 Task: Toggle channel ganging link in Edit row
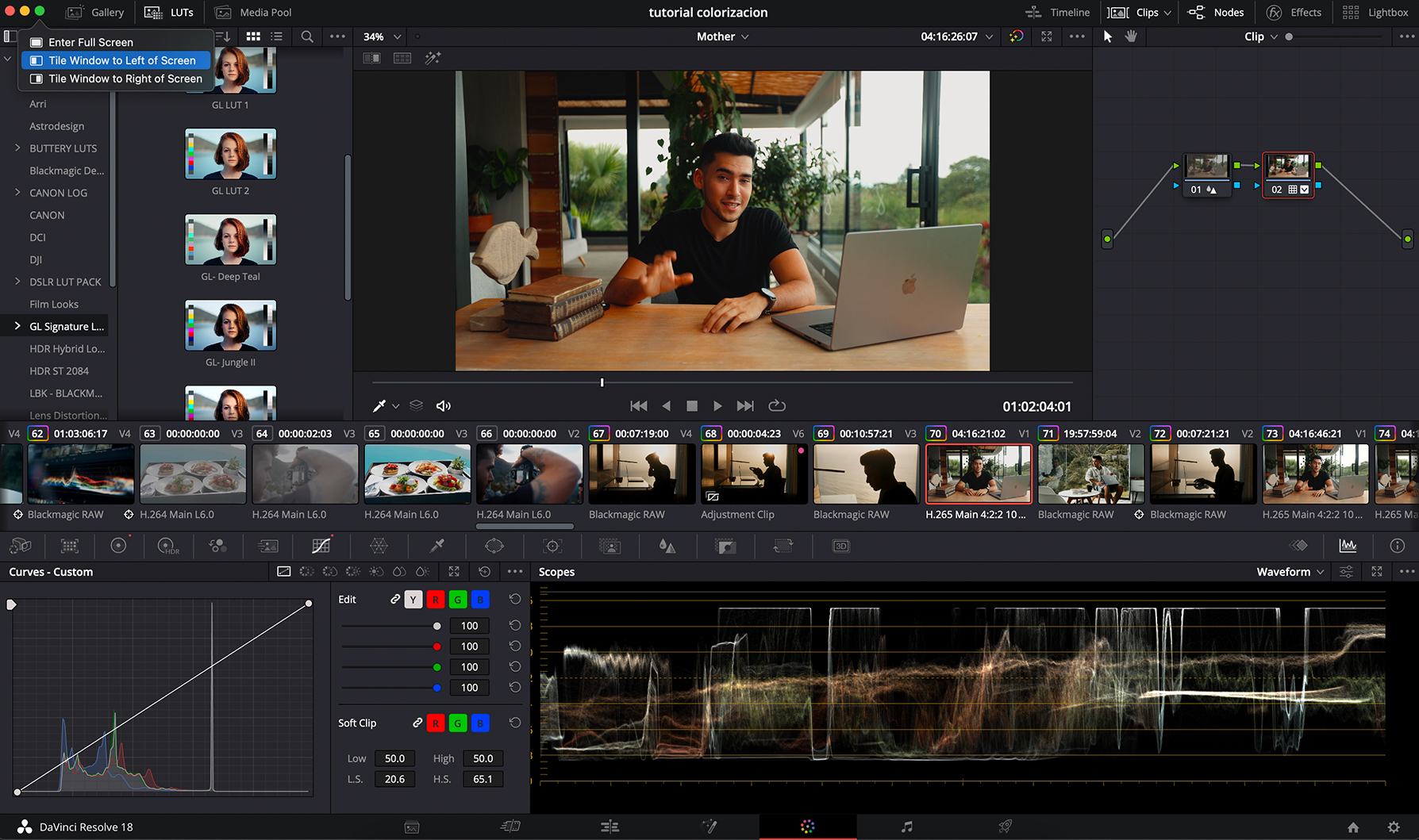pos(394,600)
